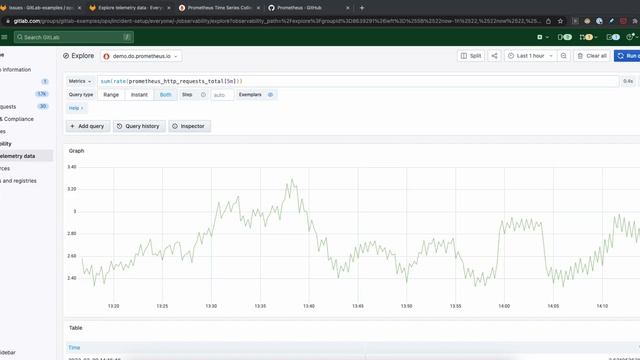Click the 14:00 time axis label
The image size is (640, 360).
(x=504, y=306)
